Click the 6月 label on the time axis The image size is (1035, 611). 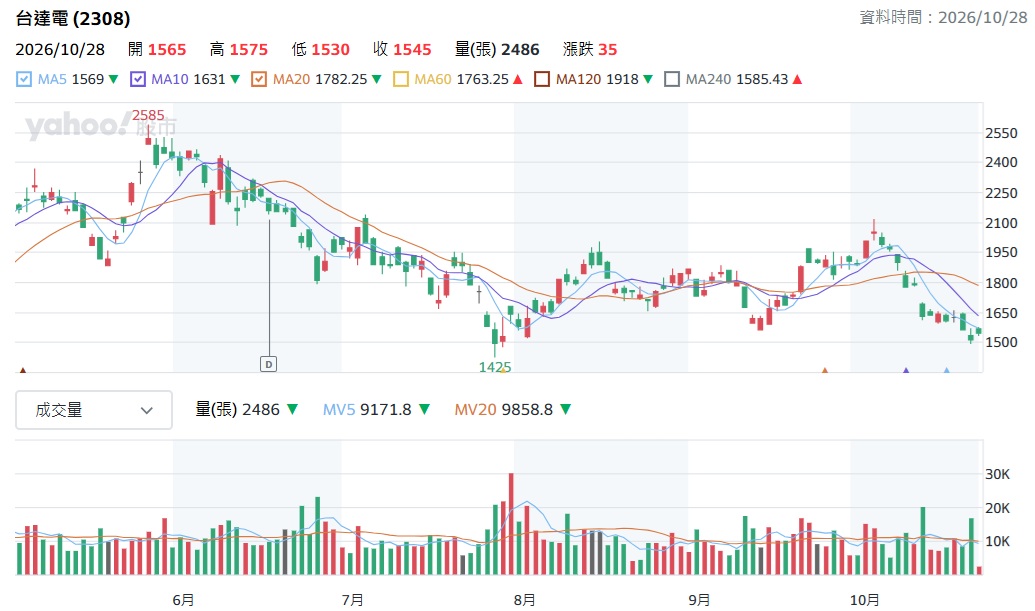[x=184, y=600]
